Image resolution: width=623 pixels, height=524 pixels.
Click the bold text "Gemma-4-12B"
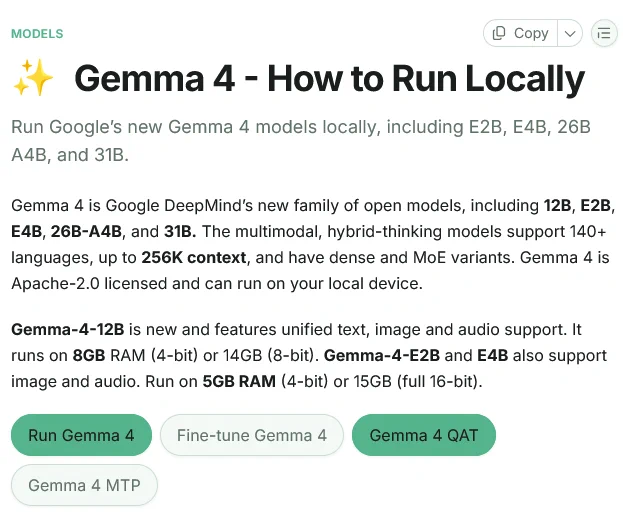point(68,330)
